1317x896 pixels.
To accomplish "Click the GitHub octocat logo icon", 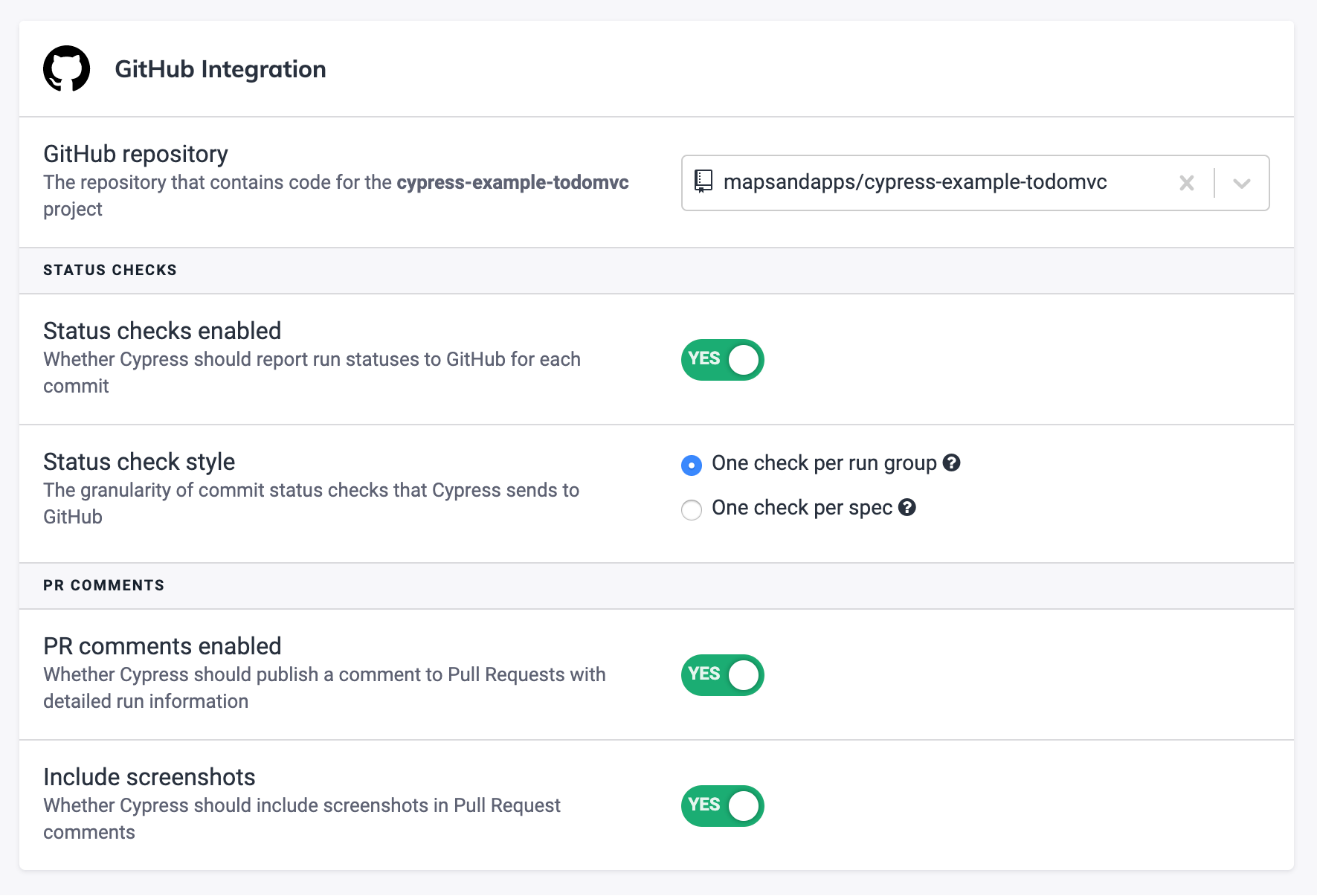I will coord(66,68).
